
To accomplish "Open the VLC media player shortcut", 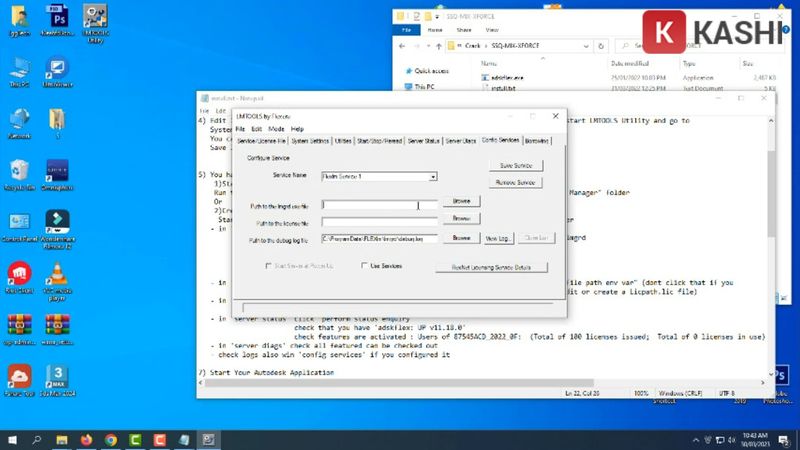I will point(57,274).
